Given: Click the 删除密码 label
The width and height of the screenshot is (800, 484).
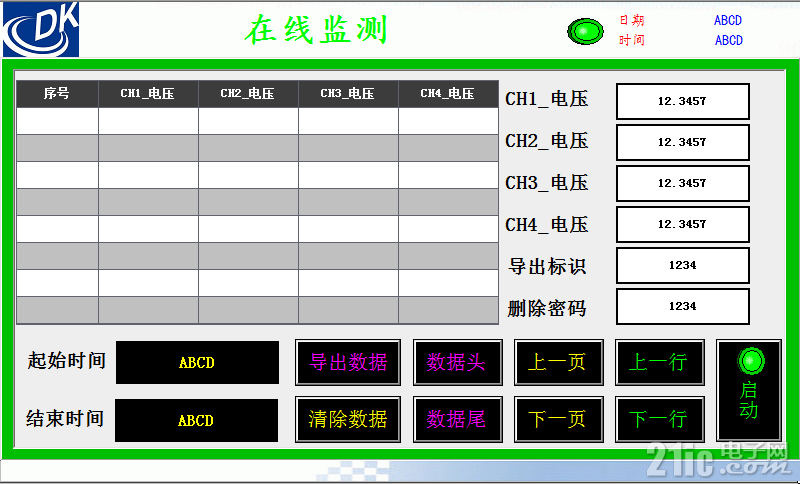Looking at the screenshot, I should pyautogui.click(x=547, y=308).
